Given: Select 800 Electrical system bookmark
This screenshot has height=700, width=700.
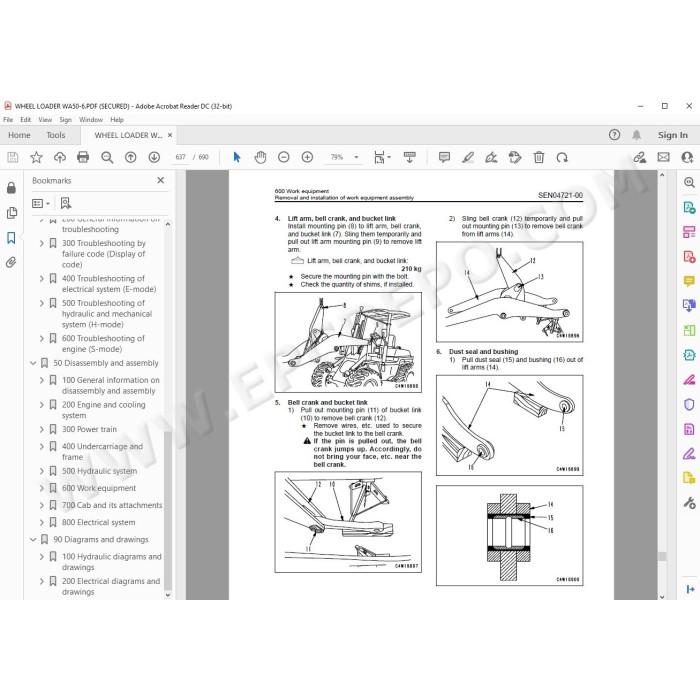Looking at the screenshot, I should pos(98,522).
